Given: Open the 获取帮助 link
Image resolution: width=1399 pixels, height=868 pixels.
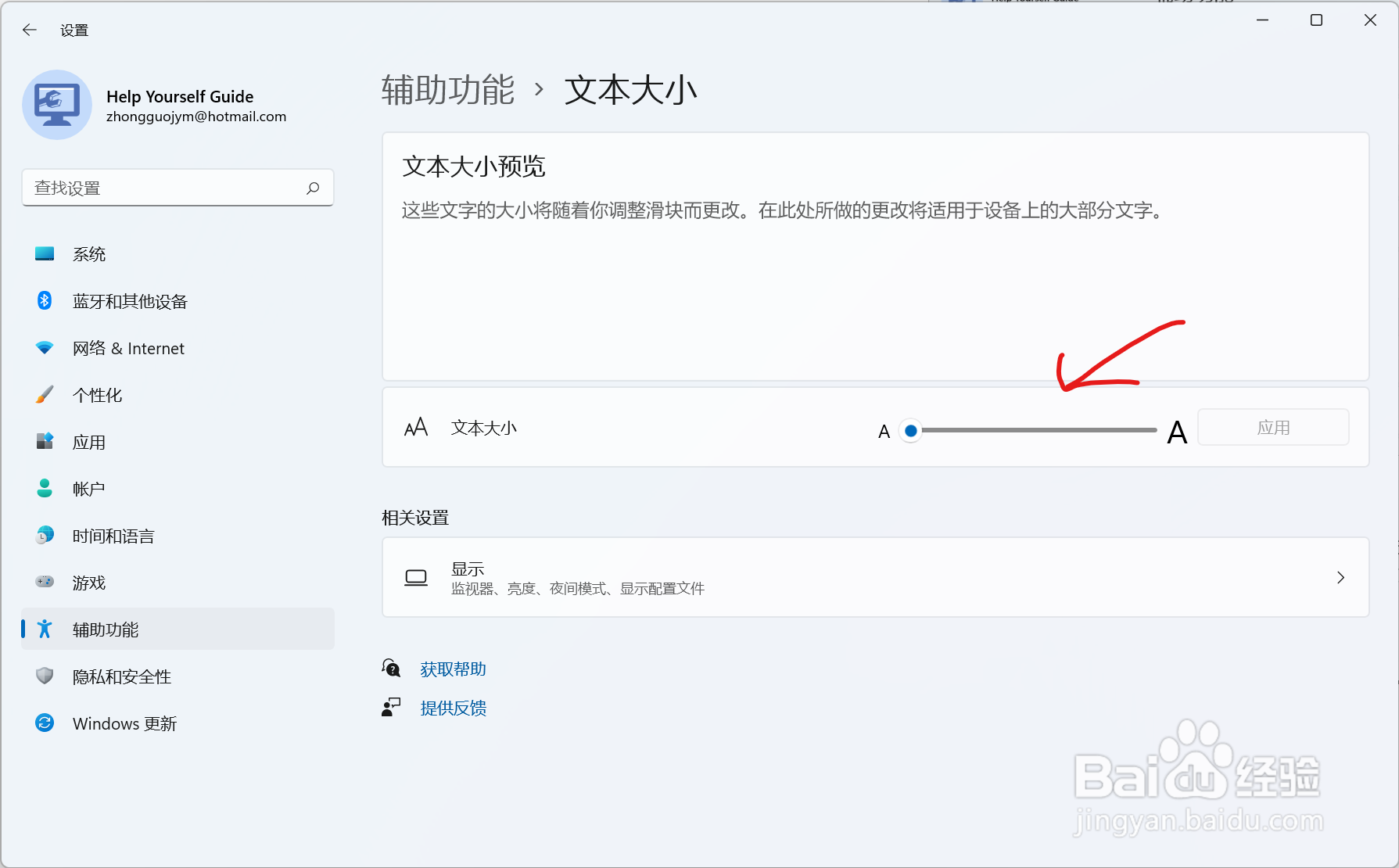Looking at the screenshot, I should click(454, 669).
